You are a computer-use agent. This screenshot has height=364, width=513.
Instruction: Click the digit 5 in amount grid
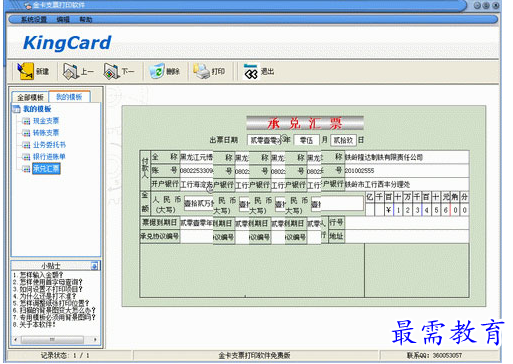click(436, 210)
